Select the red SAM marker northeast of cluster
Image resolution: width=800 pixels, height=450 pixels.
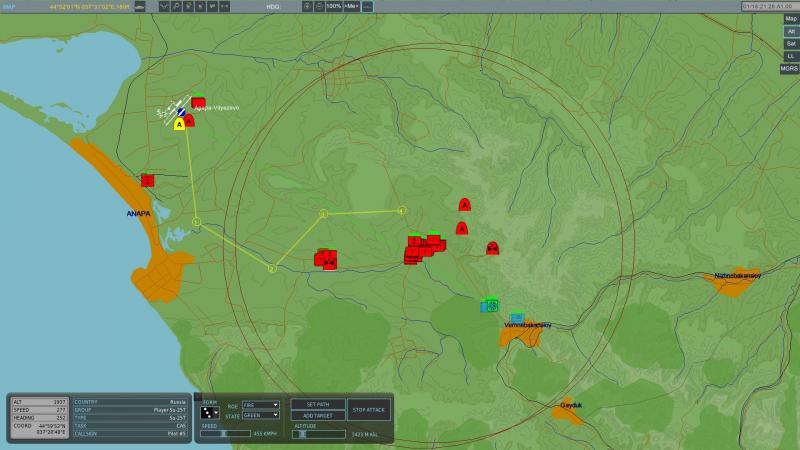pos(464,205)
